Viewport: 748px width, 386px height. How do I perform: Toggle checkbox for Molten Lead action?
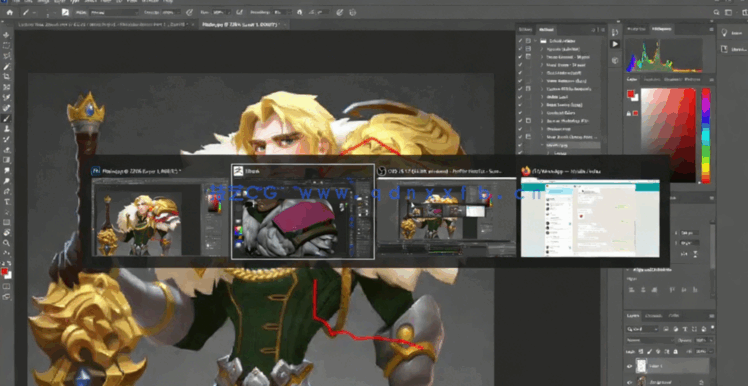pyautogui.click(x=520, y=97)
